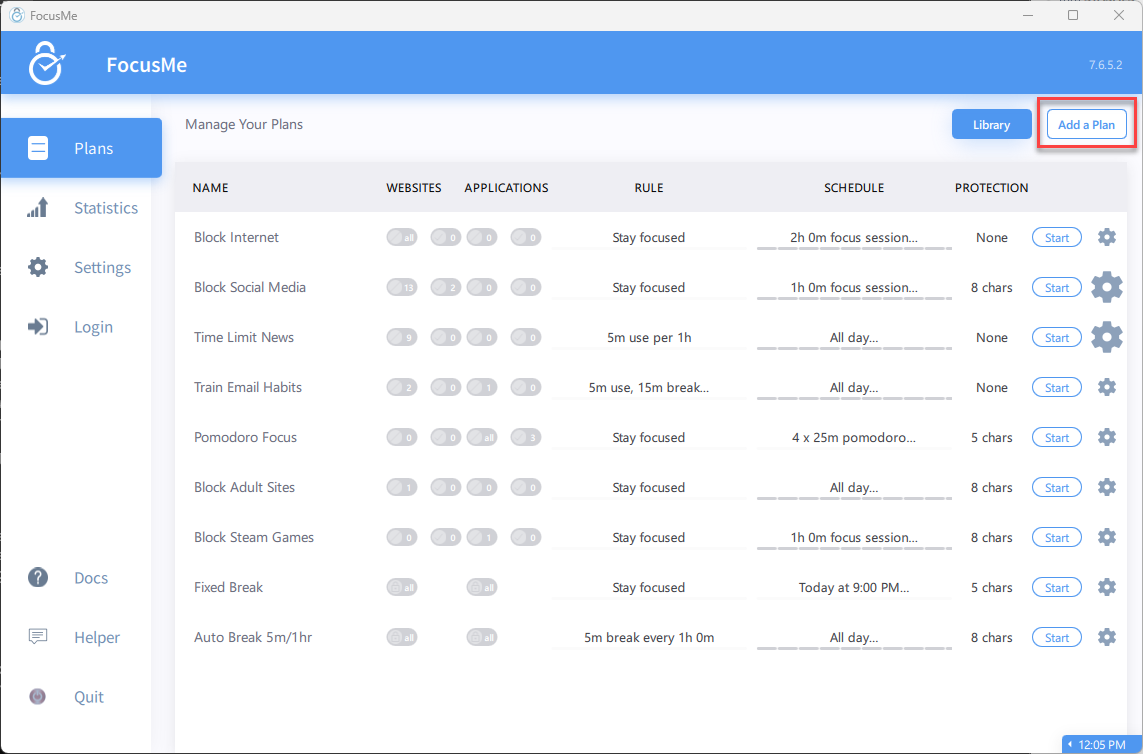
Task: Click the '4 x 25m pomodoro...' schedule
Action: click(854, 438)
